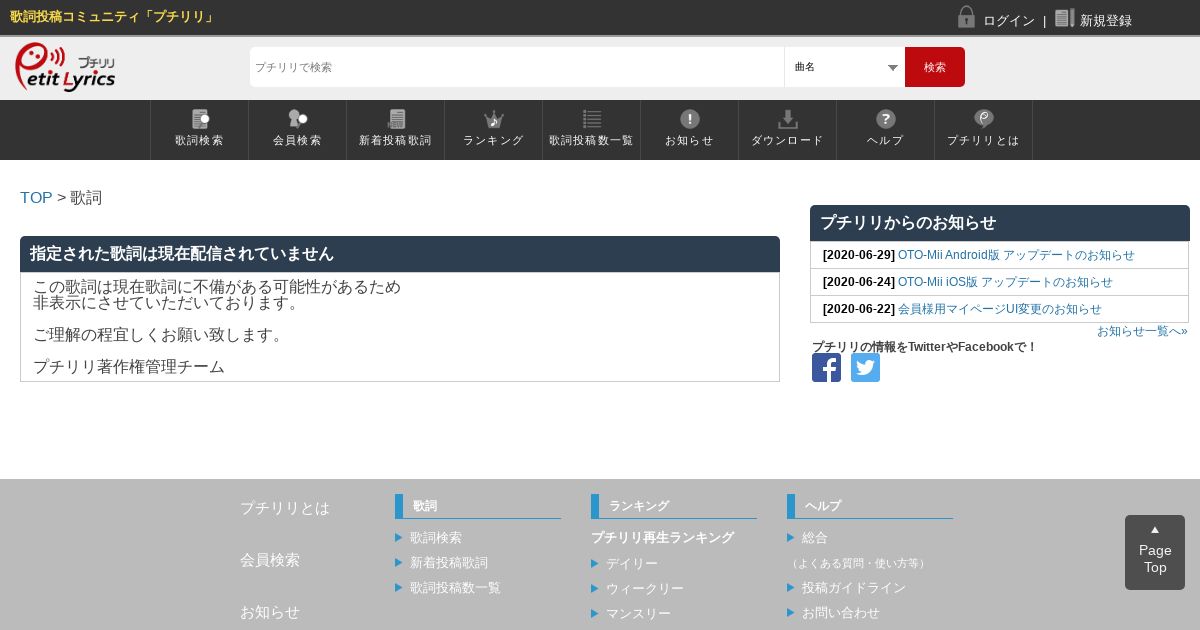Open プチリリとは nav icon
The width and height of the screenshot is (1200, 630).
pos(984,119)
